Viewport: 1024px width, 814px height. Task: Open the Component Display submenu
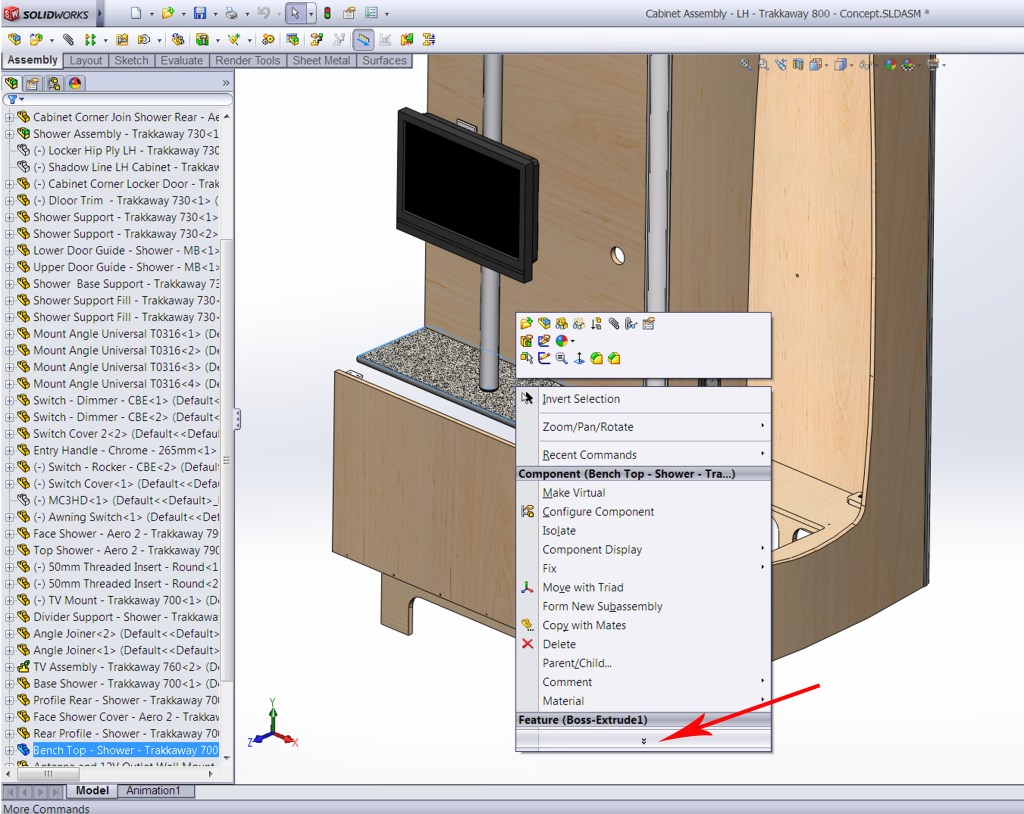592,549
